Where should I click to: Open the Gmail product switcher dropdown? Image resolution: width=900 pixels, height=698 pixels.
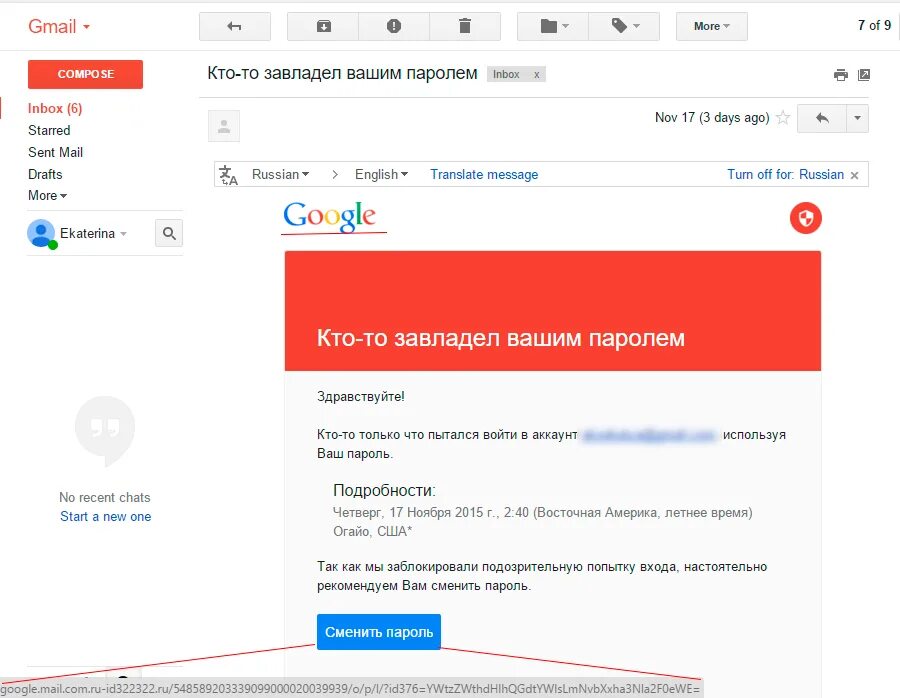pyautogui.click(x=59, y=26)
